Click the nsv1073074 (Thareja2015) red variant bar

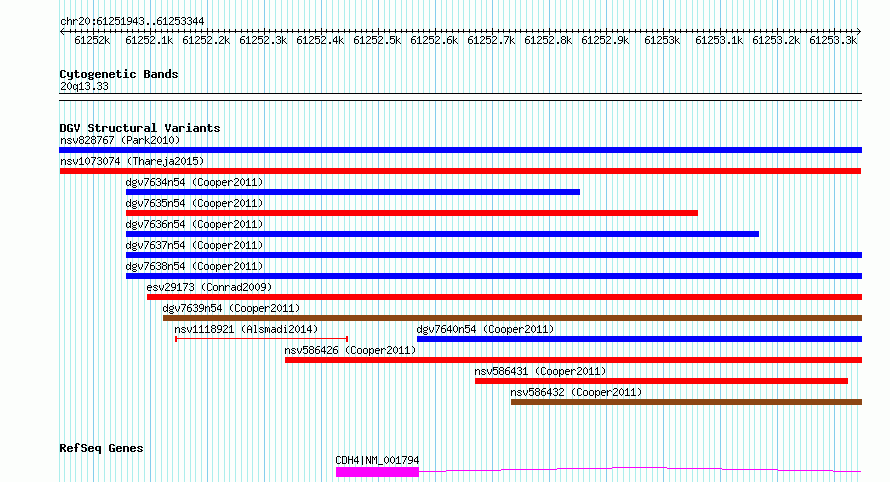pyautogui.click(x=460, y=171)
